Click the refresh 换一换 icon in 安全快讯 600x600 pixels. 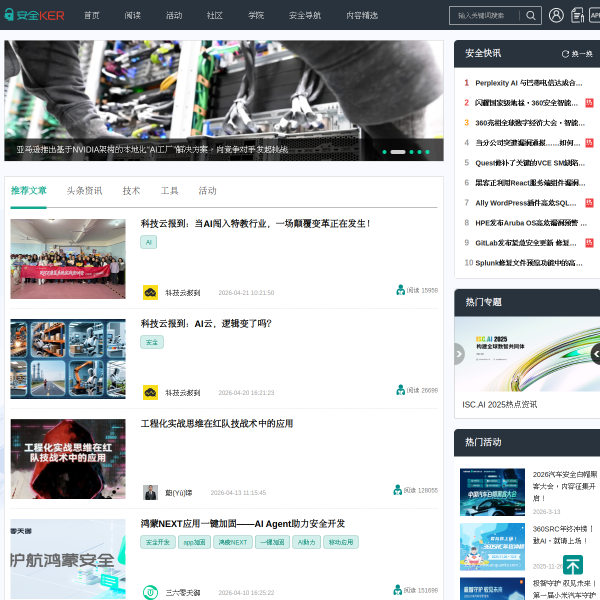[565, 54]
